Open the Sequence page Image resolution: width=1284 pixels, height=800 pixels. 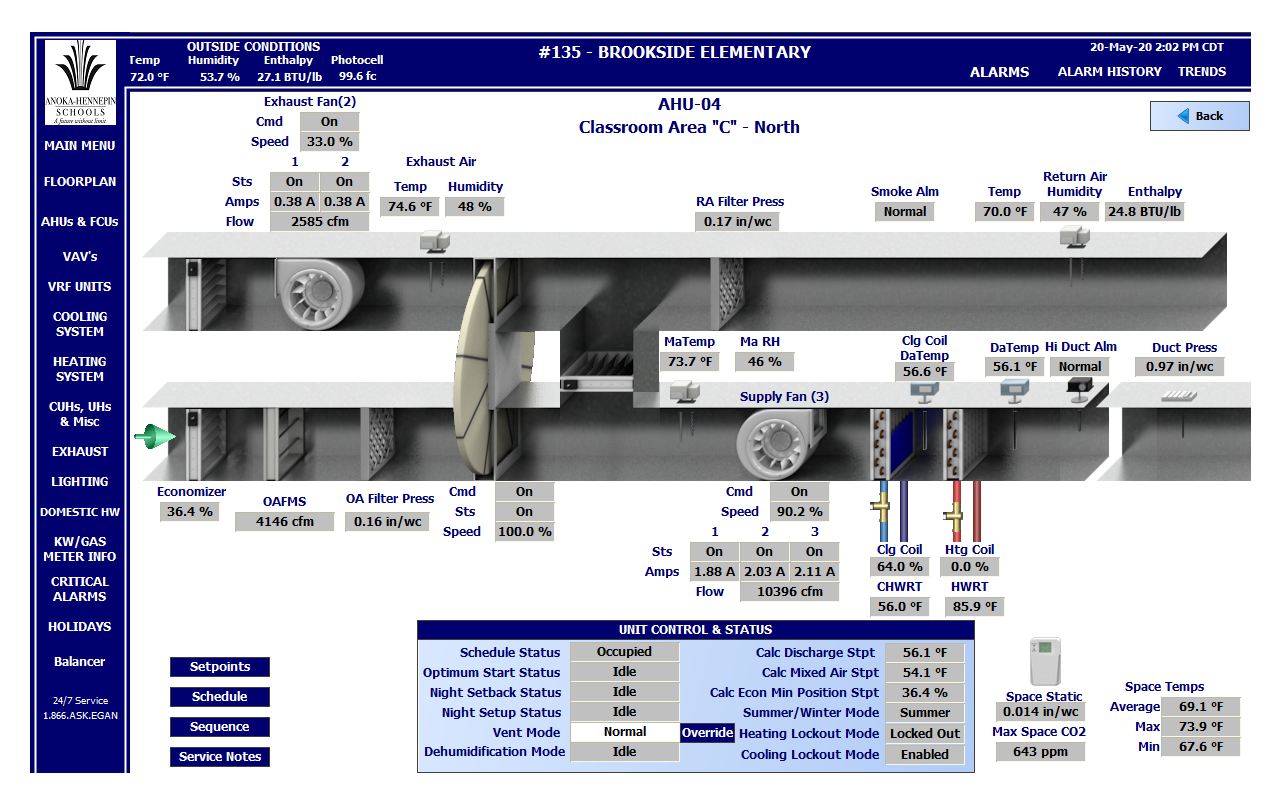(220, 727)
